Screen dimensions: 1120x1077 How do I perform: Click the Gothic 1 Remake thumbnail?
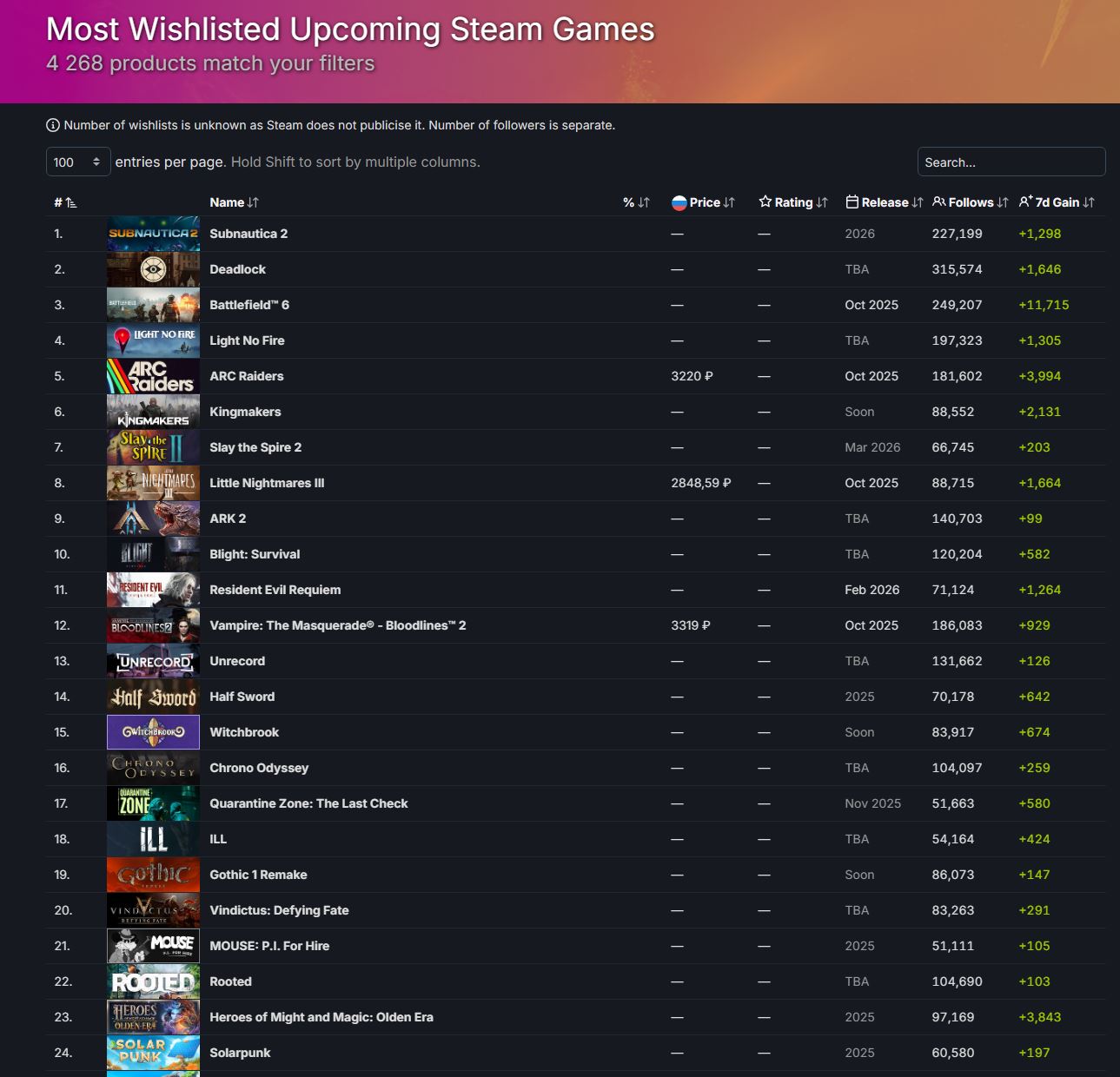[x=153, y=875]
